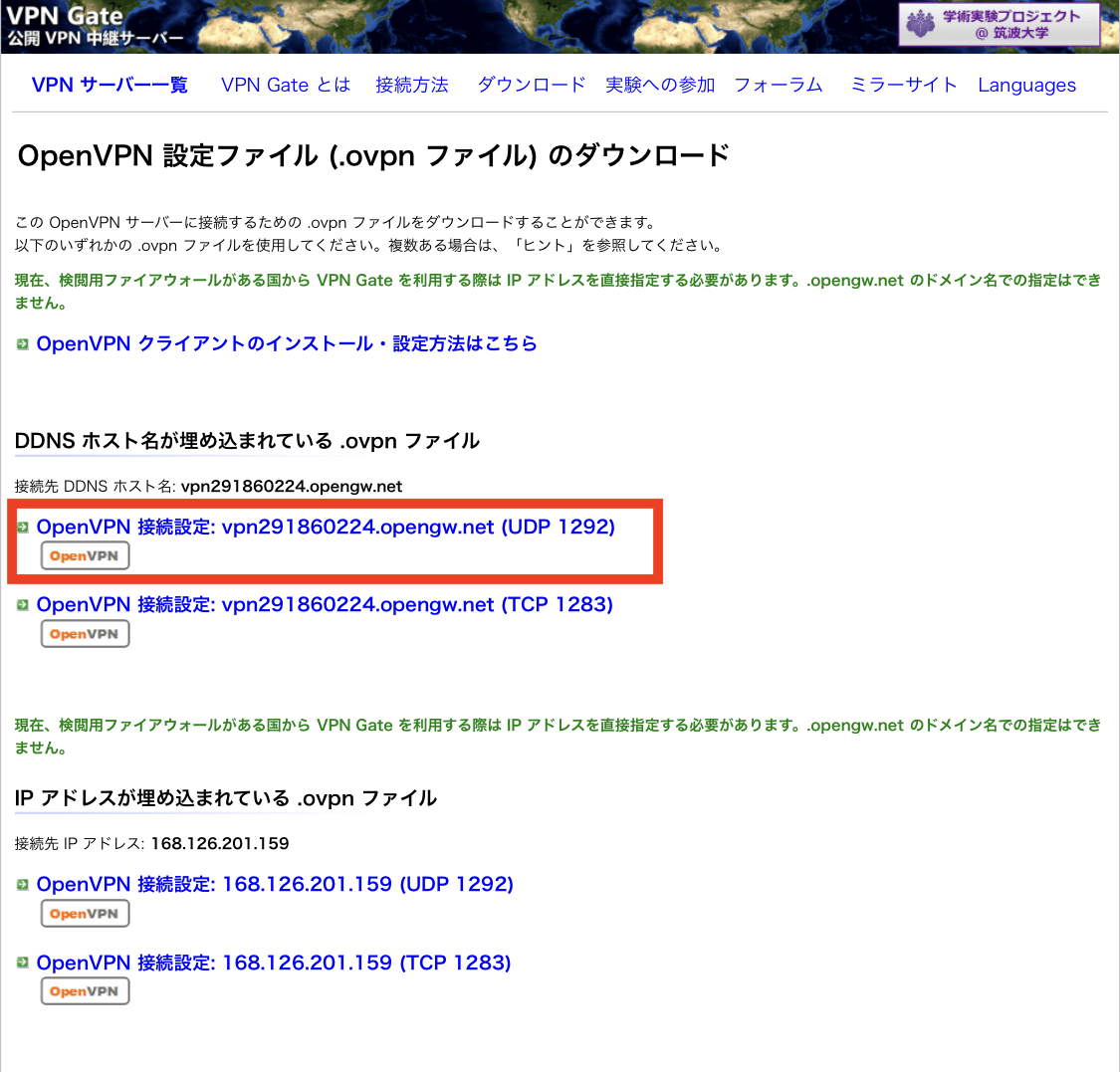Viewport: 1120px width, 1072px height.
Task: Click OpenVPN badge under IP UDP 1292
Action: point(85,914)
